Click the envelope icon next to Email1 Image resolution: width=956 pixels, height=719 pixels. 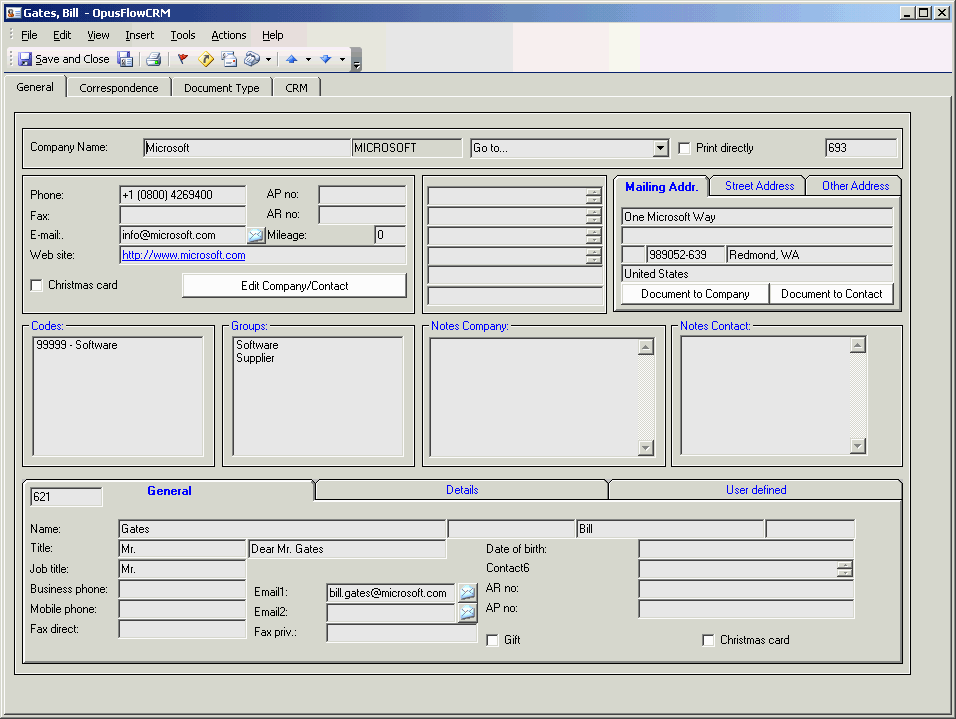[468, 592]
